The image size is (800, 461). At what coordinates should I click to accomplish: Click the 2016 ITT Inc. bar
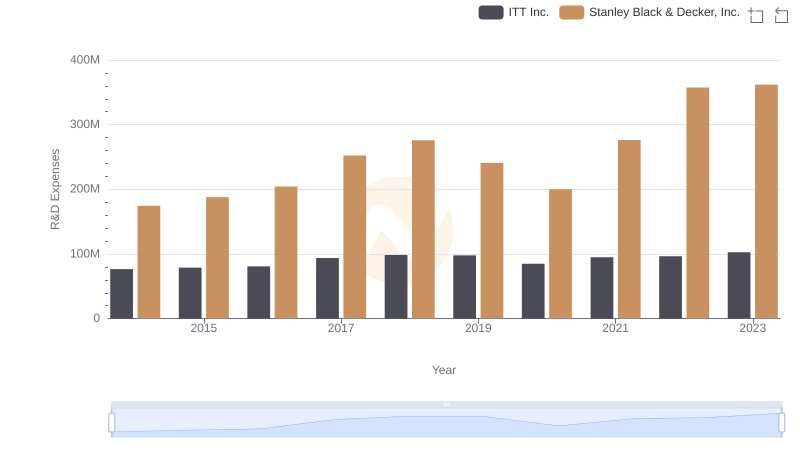(x=259, y=292)
